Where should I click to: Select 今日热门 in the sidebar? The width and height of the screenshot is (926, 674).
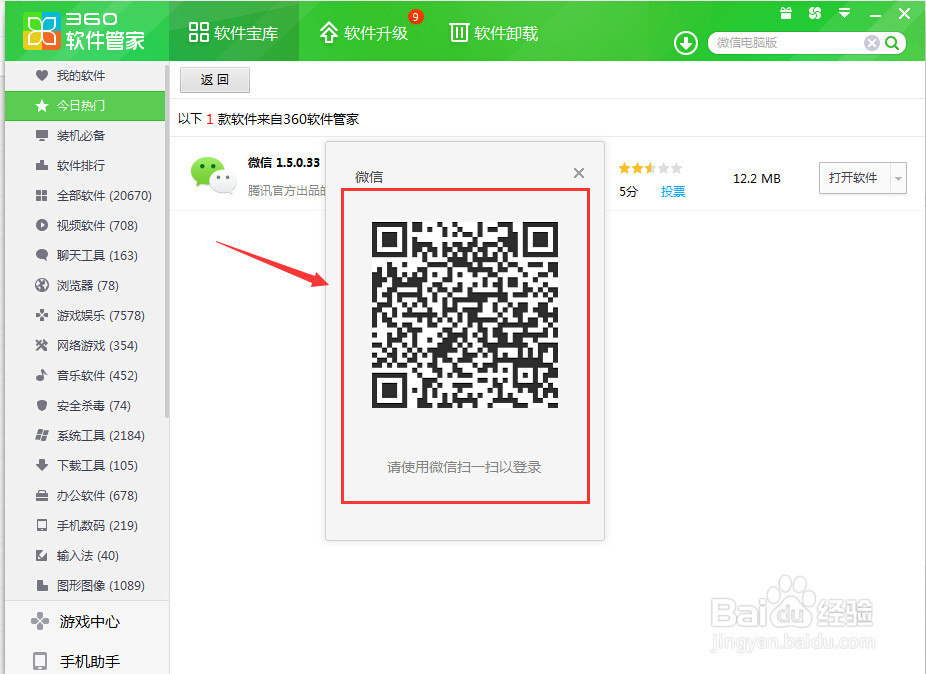click(x=85, y=106)
